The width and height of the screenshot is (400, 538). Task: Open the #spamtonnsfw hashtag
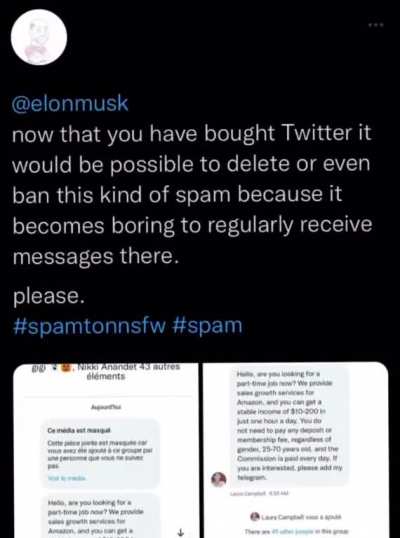tap(89, 325)
